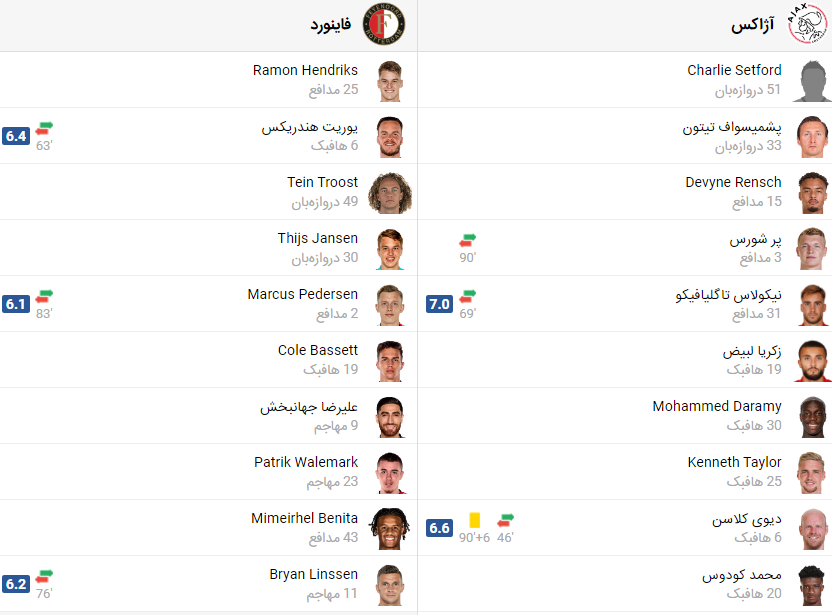Click Cole Bassett's player photo
Viewport: 832px width, 615px height.
[391, 361]
